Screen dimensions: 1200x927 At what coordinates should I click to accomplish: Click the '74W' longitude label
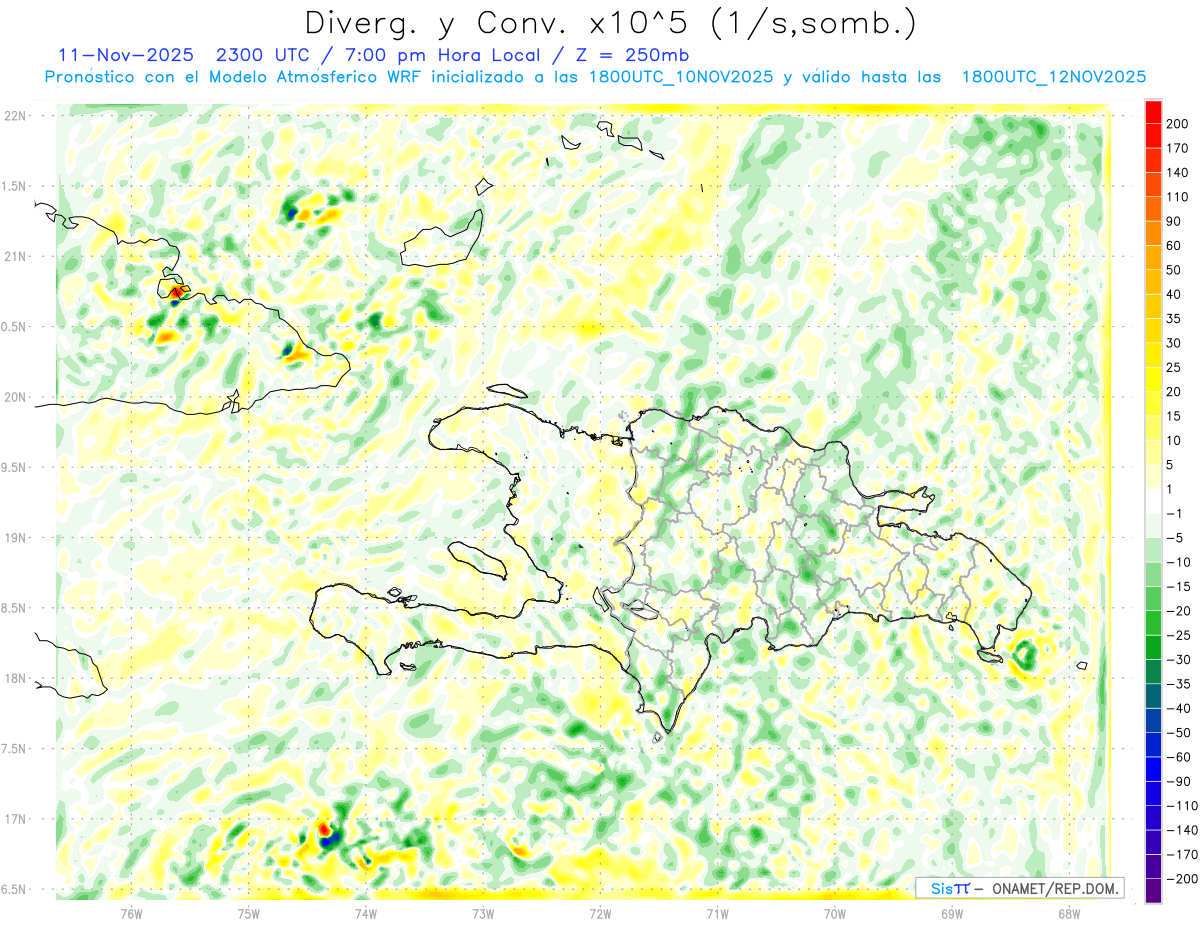[366, 913]
